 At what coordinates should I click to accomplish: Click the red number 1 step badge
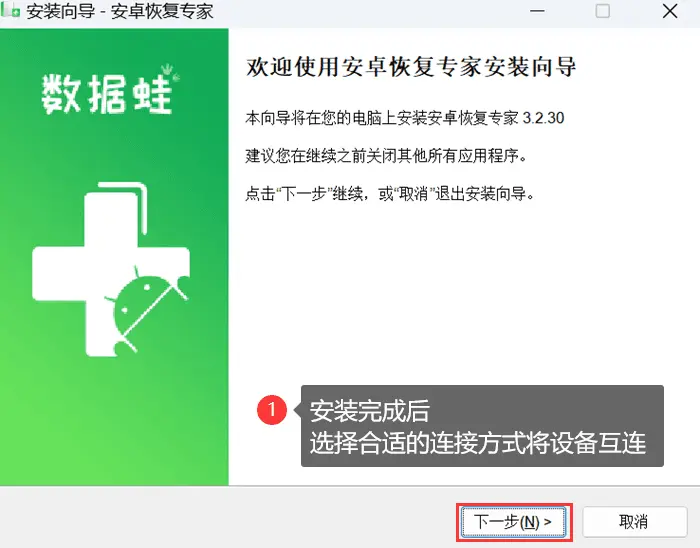pyautogui.click(x=272, y=409)
